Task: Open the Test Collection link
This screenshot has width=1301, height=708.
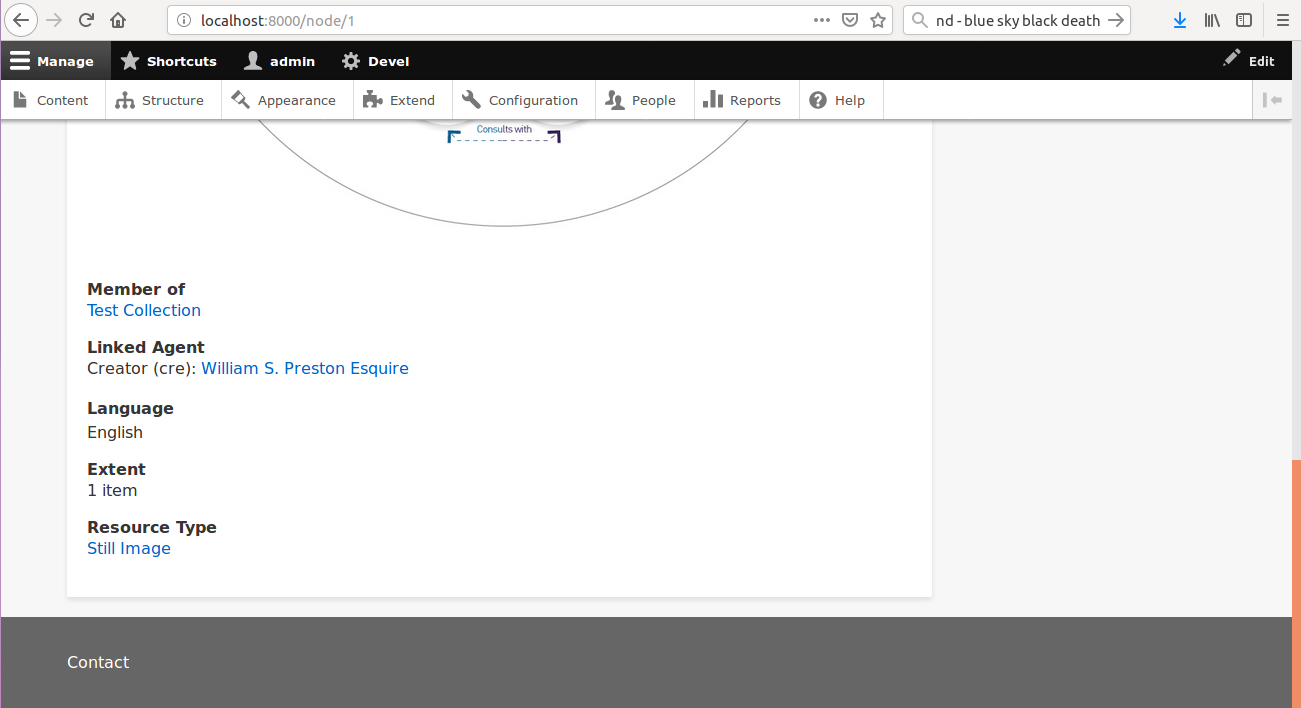Action: (x=144, y=310)
